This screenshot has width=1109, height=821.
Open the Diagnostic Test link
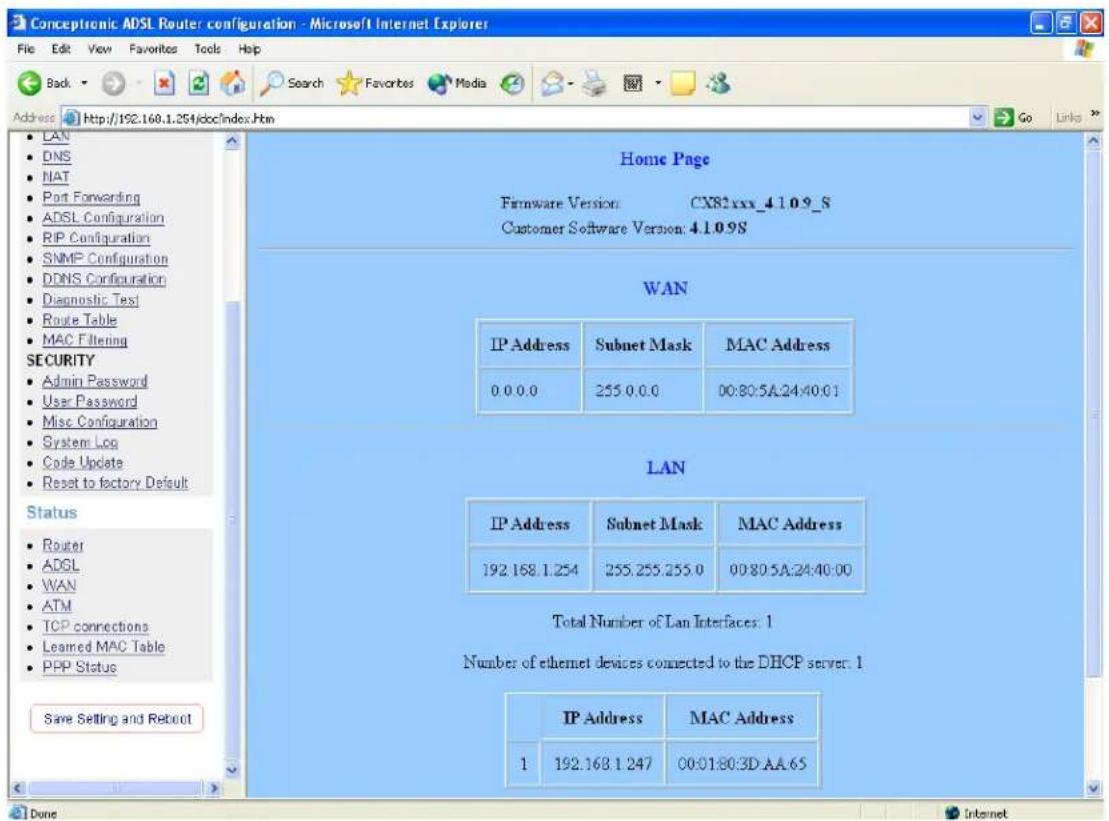(91, 300)
